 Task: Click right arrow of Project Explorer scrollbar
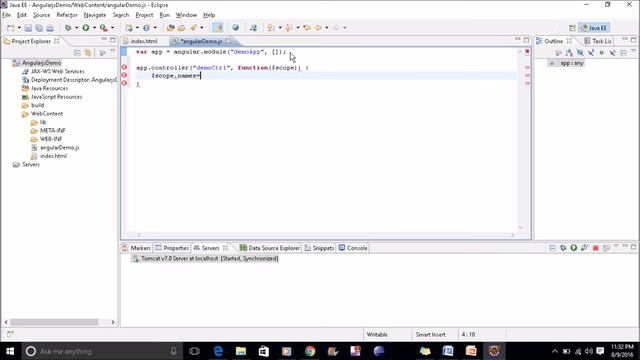tap(113, 322)
